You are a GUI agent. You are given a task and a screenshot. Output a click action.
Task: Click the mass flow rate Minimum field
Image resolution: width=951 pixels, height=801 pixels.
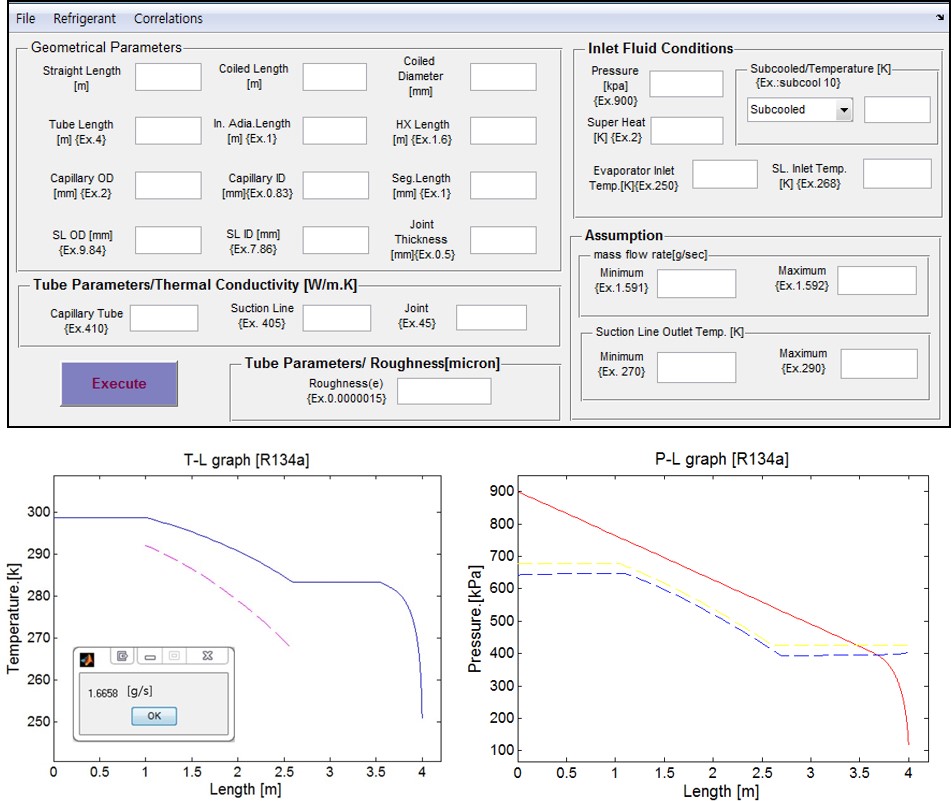696,284
